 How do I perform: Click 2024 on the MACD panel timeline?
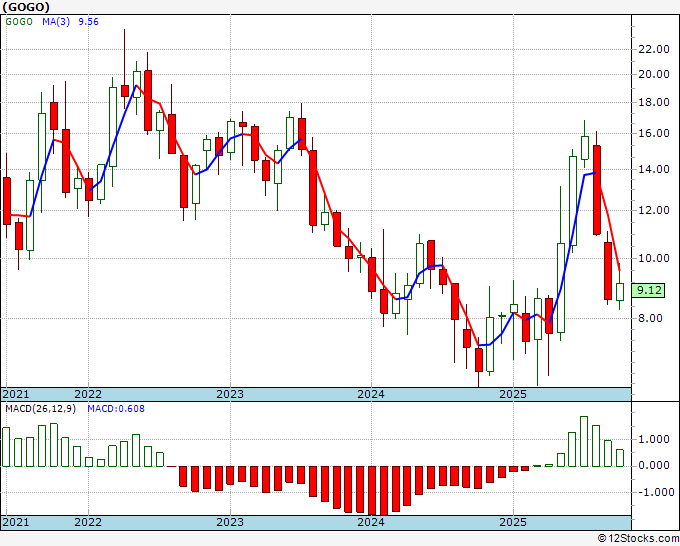(371, 522)
